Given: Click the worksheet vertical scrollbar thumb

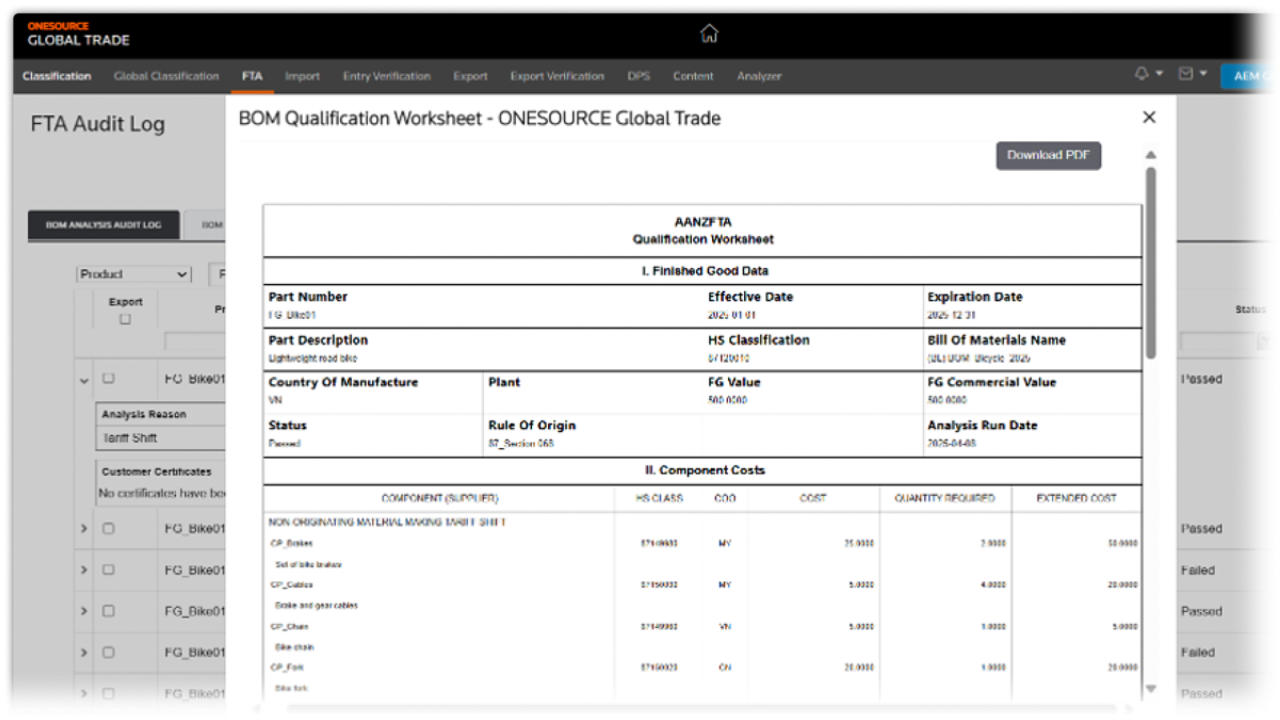Looking at the screenshot, I should coord(1151,260).
